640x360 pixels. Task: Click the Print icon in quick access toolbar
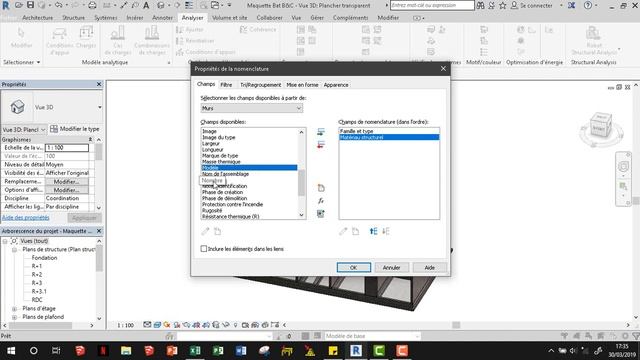(92, 5)
